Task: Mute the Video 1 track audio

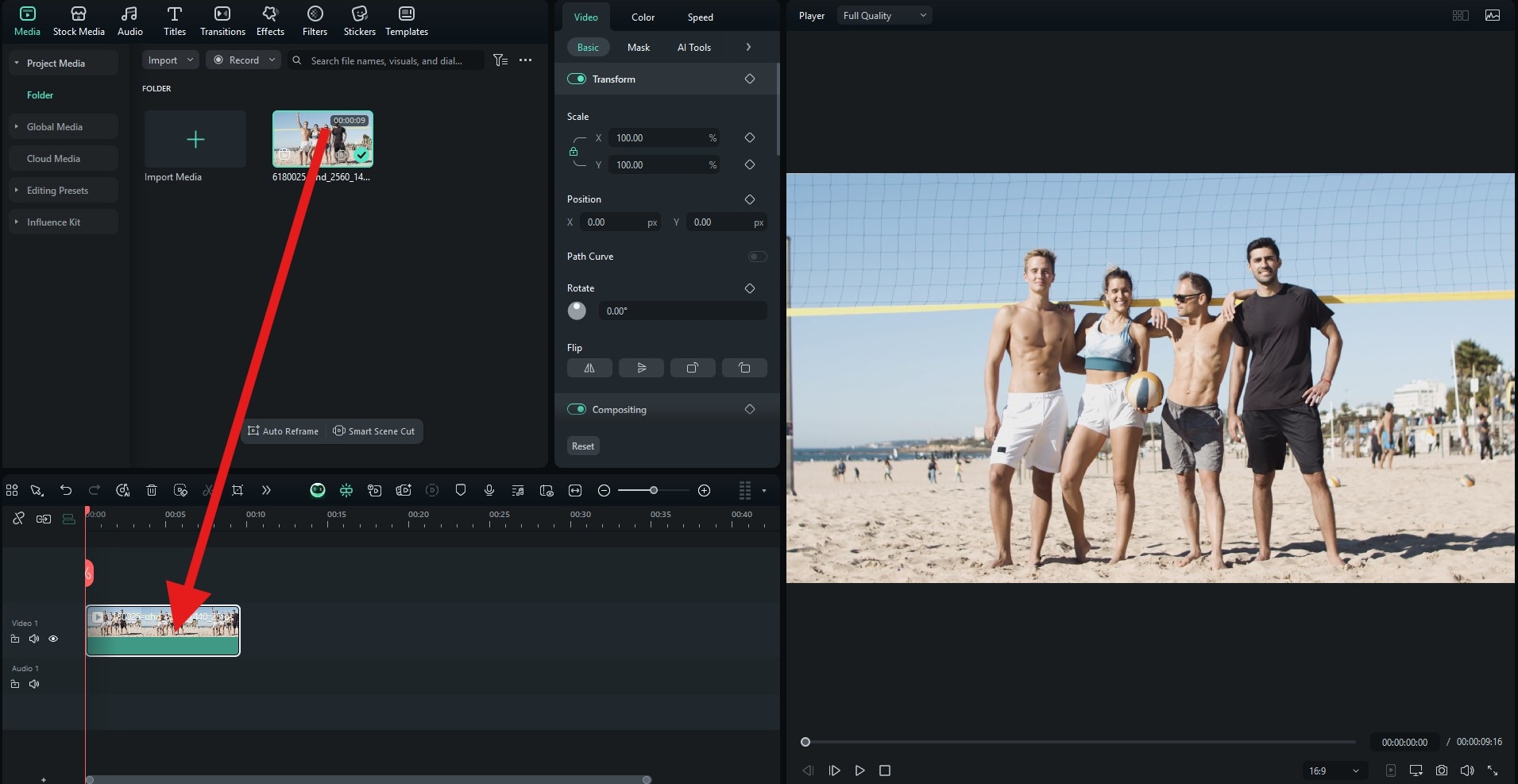Action: pos(34,639)
